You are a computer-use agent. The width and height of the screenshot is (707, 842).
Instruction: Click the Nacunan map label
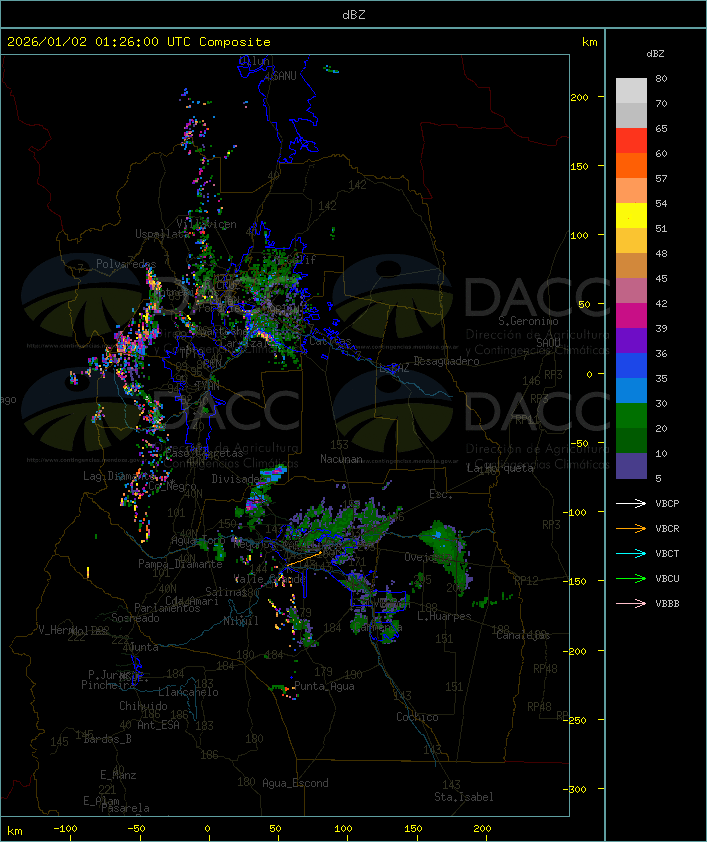point(341,459)
